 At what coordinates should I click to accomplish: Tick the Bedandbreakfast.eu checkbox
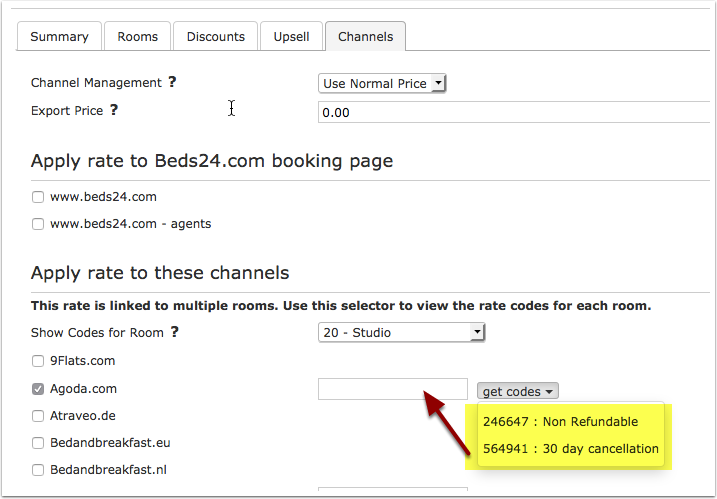click(38, 443)
